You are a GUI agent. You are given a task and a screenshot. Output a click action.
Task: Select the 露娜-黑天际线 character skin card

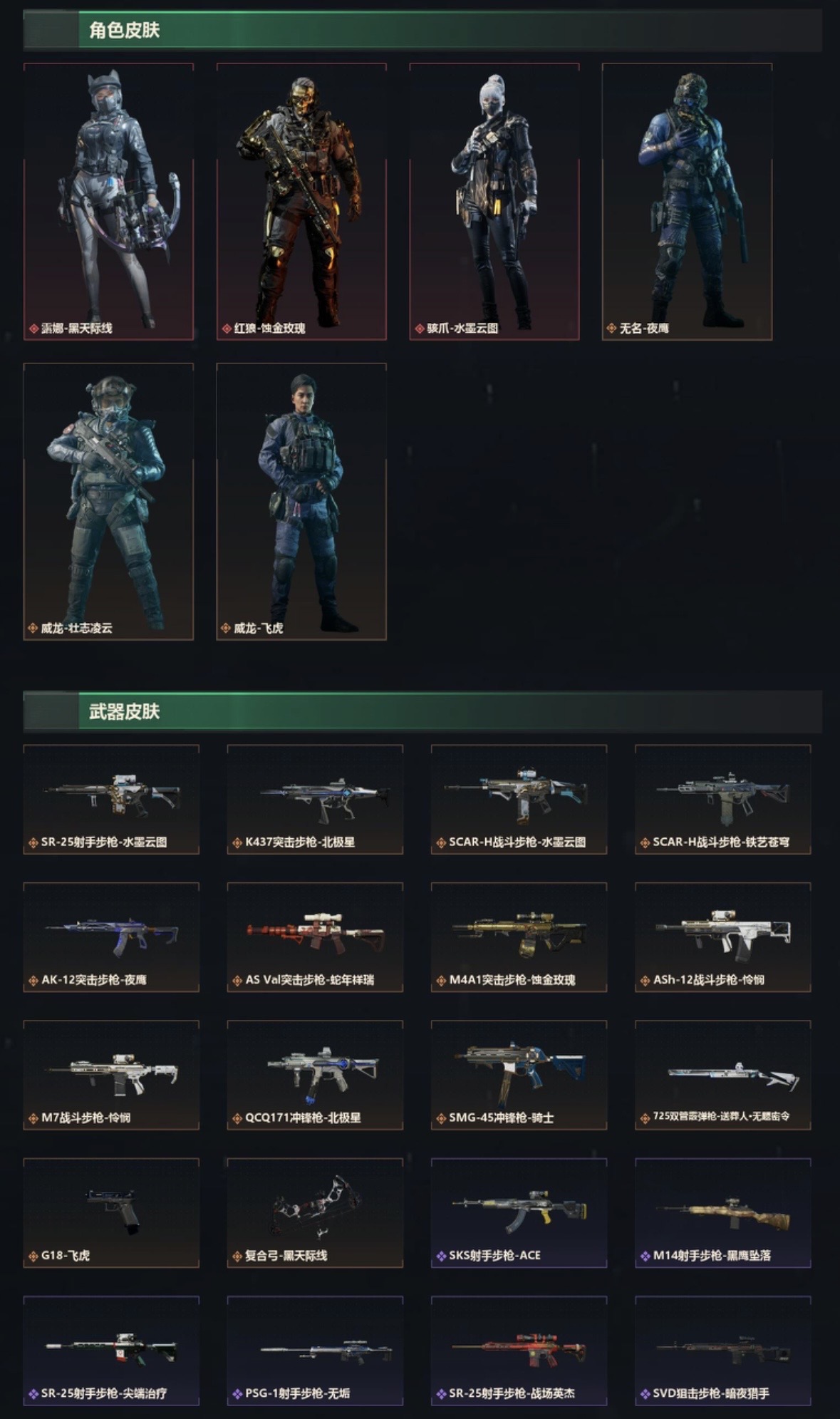click(108, 202)
